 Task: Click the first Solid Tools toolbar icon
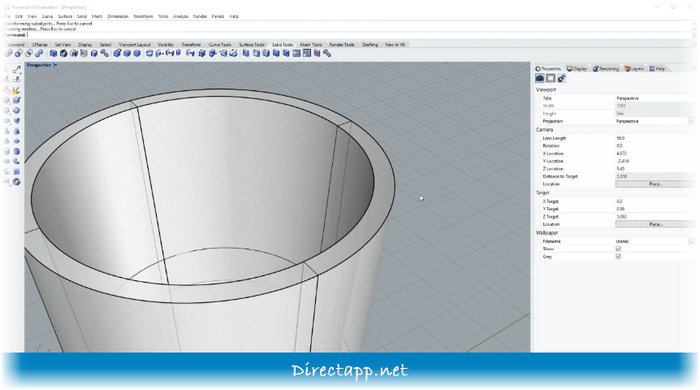click(8, 54)
